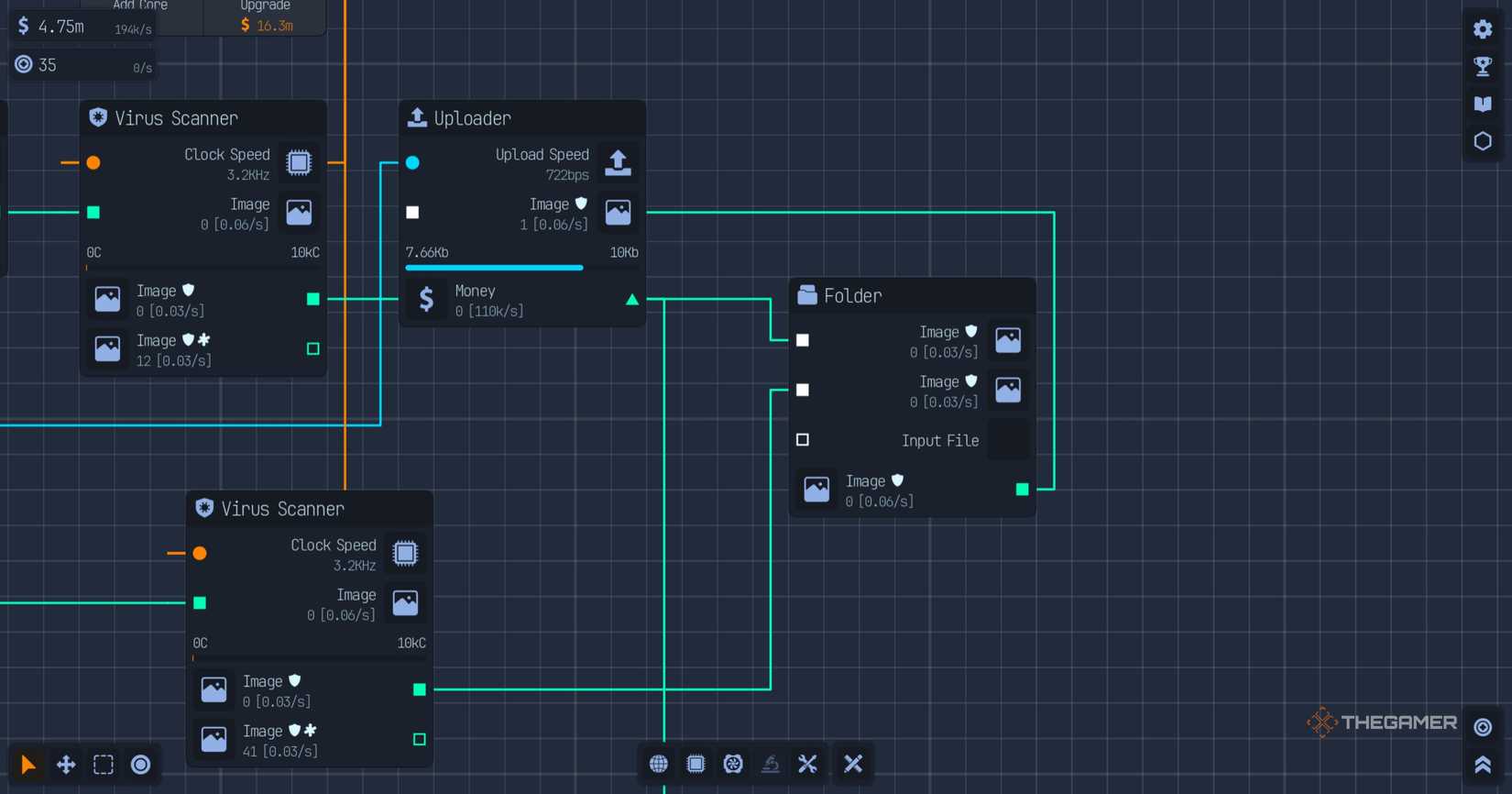
Task: Click the Add Core button
Action: [x=140, y=9]
